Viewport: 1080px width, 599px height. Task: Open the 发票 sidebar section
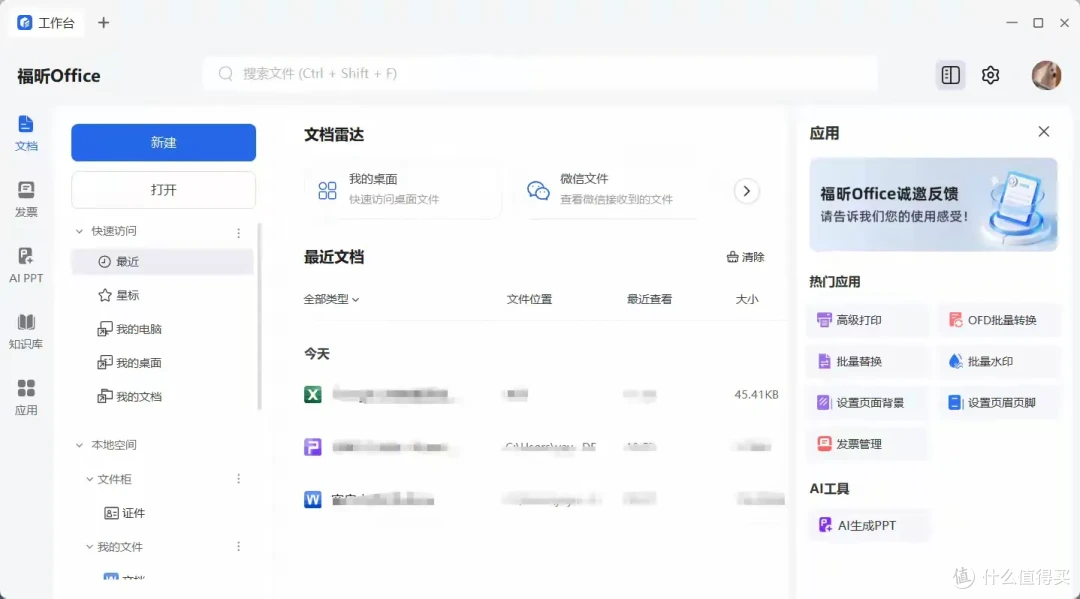click(25, 199)
